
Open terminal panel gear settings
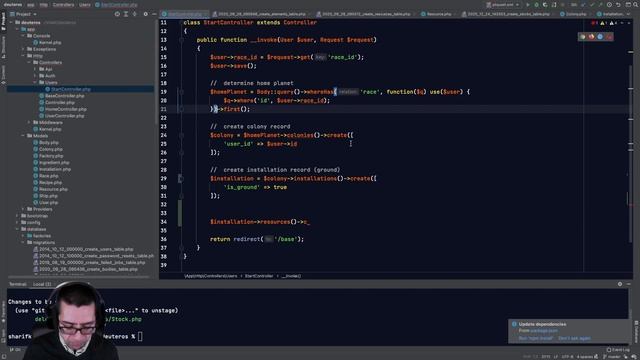pos(620,284)
